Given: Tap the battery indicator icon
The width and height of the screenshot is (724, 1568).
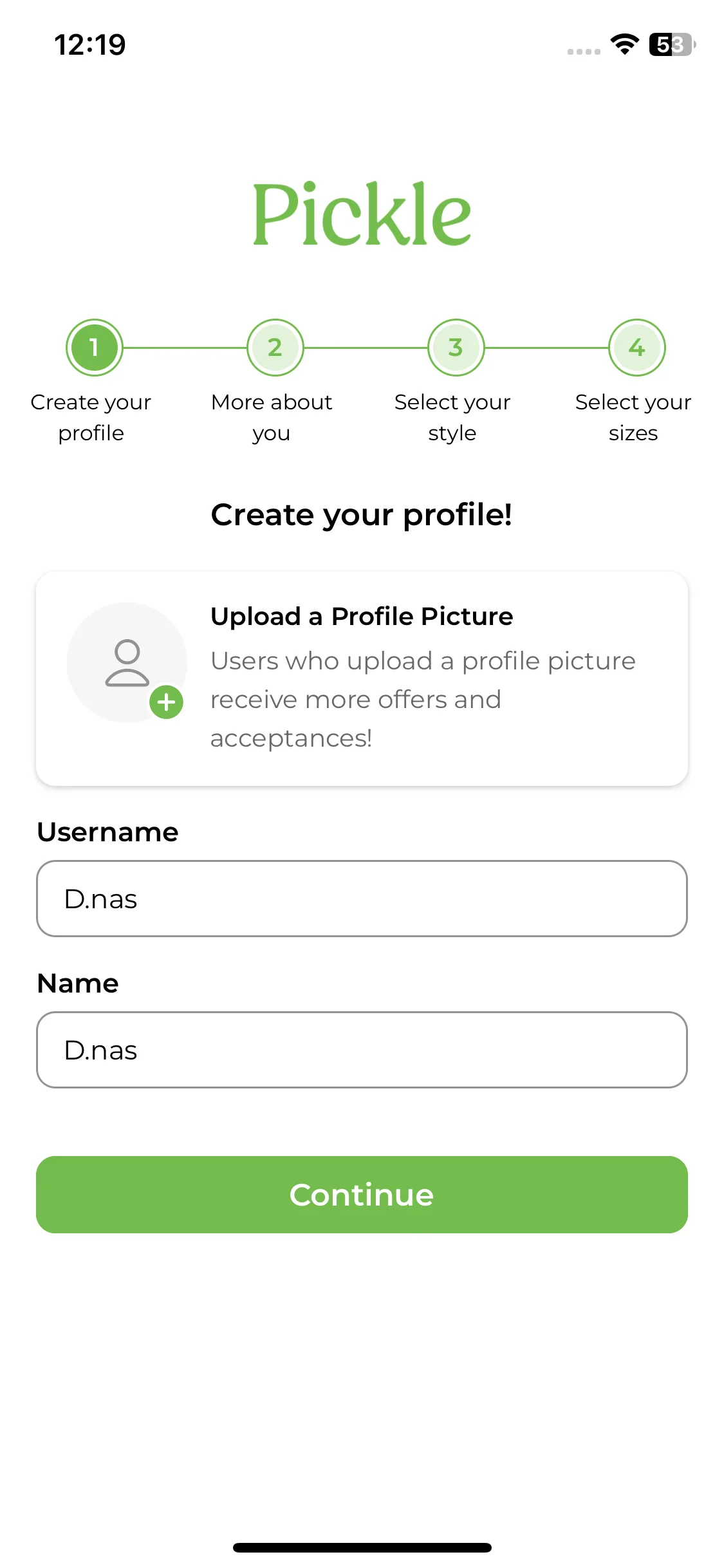Looking at the screenshot, I should (673, 44).
